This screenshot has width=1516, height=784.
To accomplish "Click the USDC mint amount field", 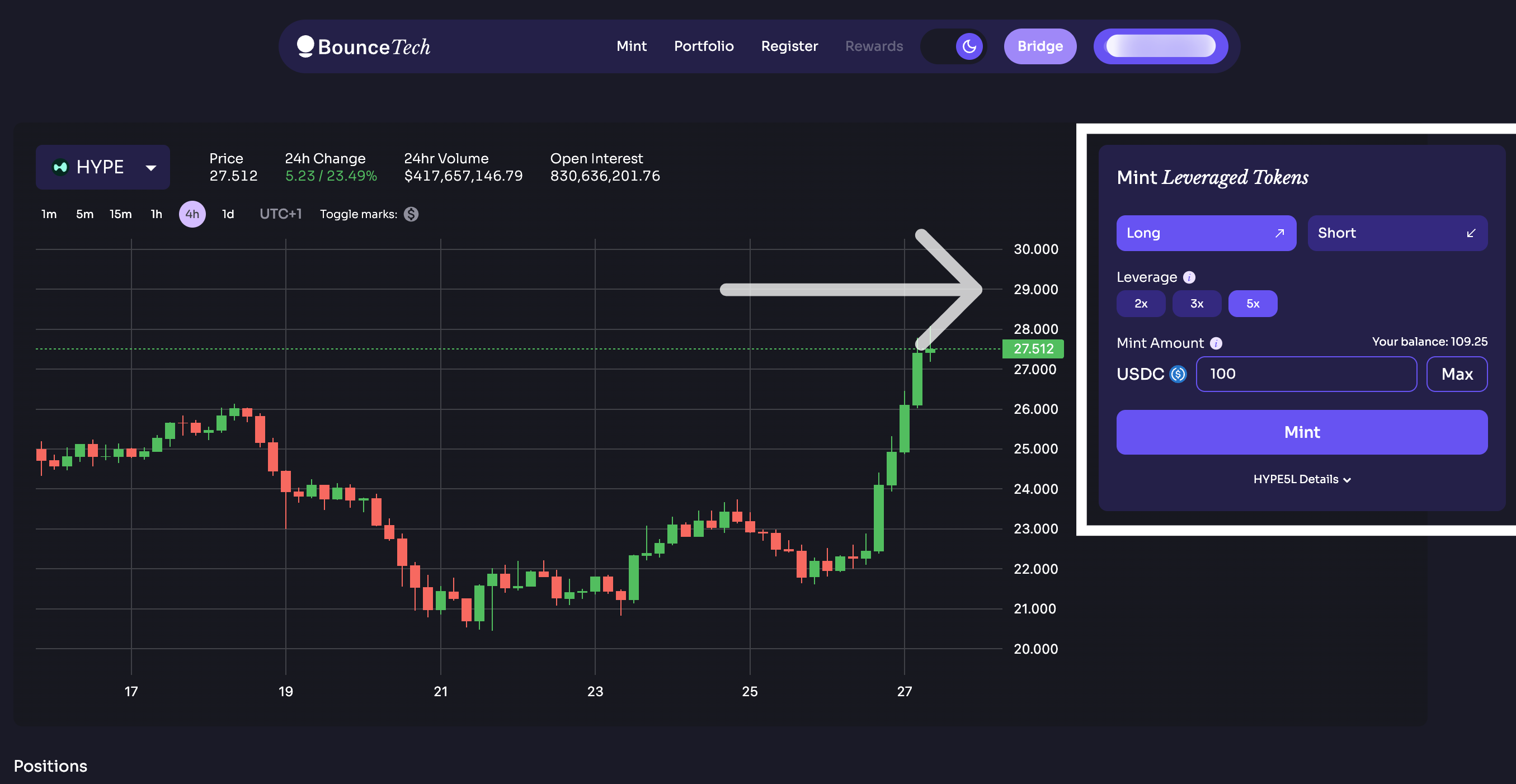I will (x=1305, y=374).
